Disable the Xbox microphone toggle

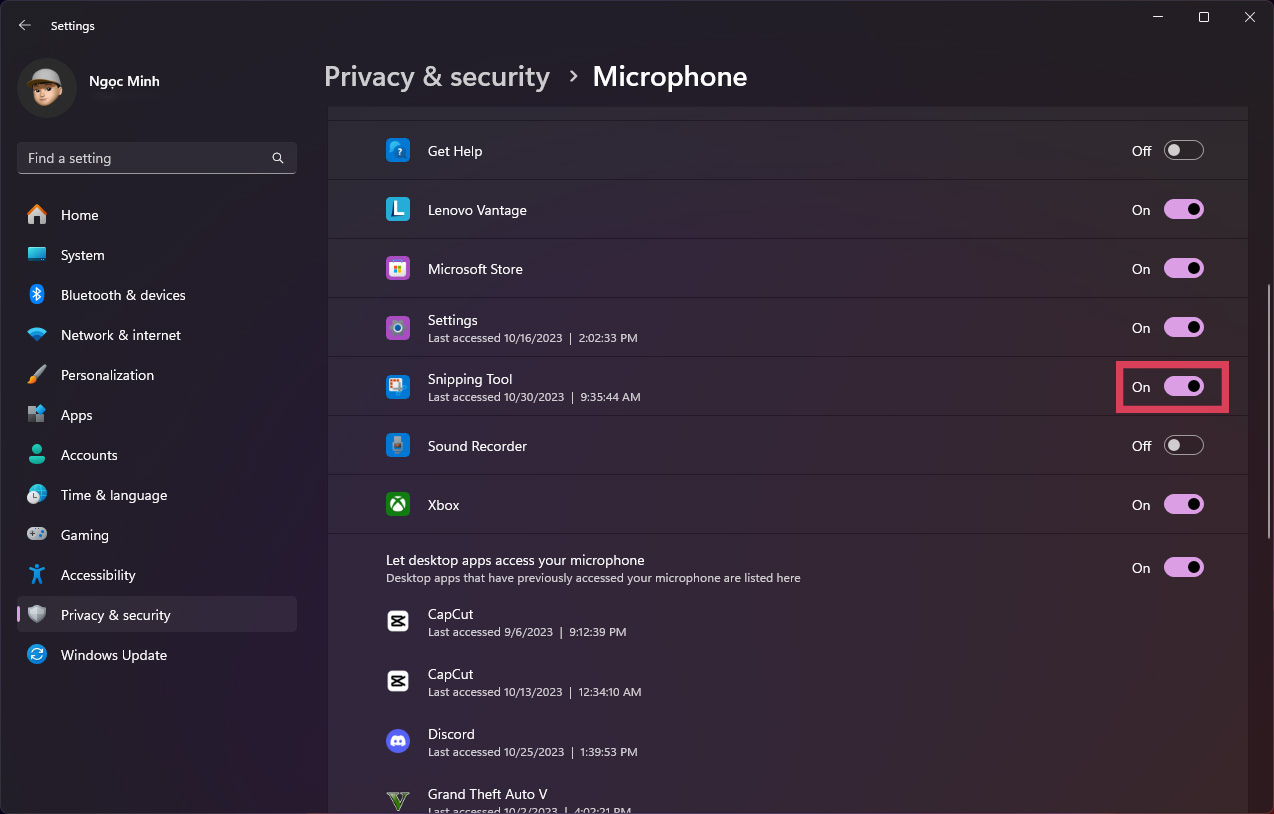pyautogui.click(x=1184, y=505)
